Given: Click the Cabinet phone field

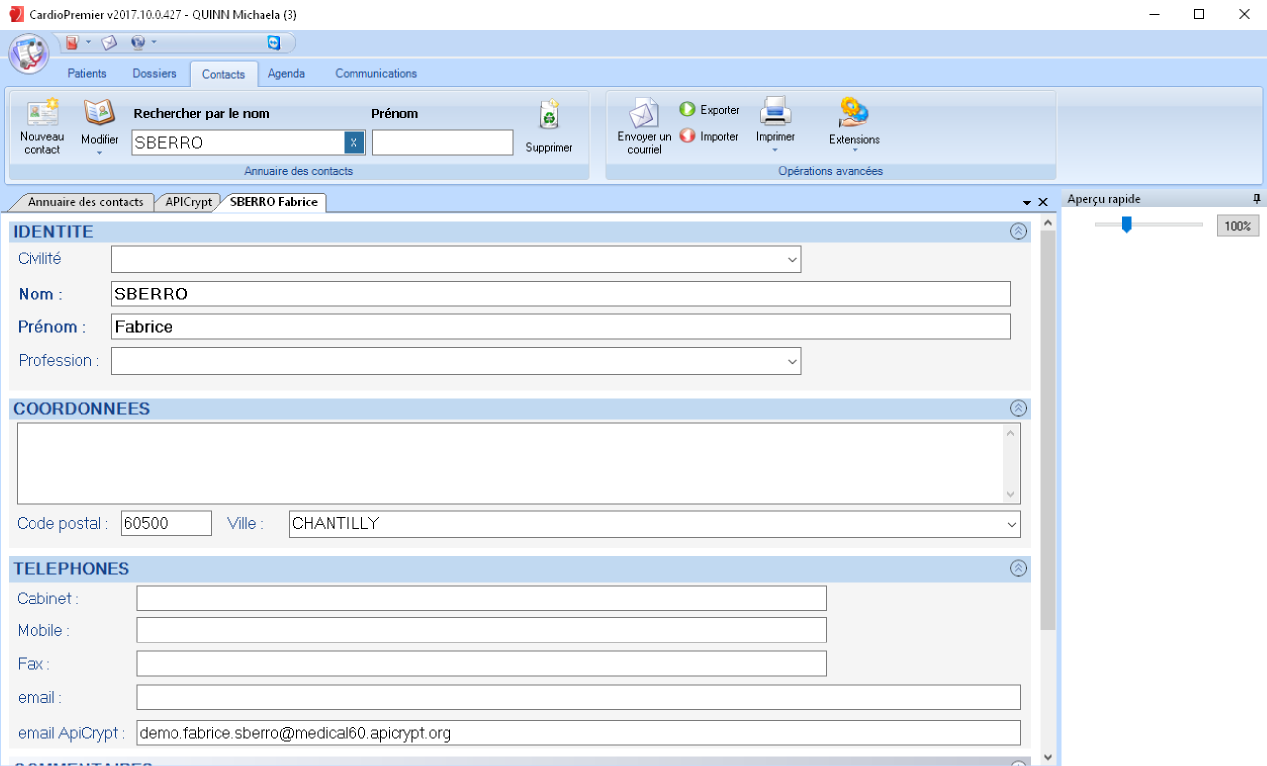Looking at the screenshot, I should click(482, 598).
